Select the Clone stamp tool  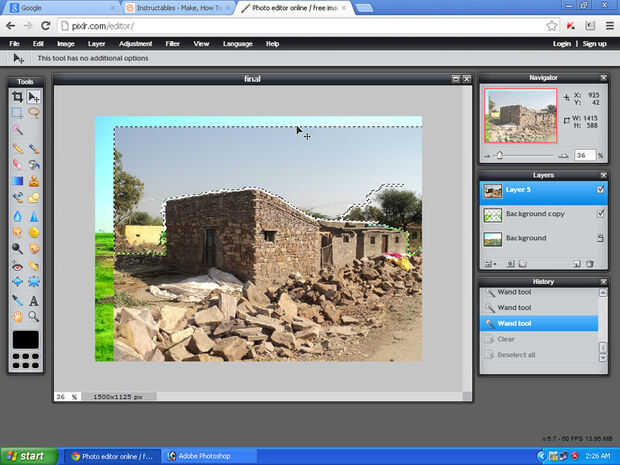click(x=34, y=181)
